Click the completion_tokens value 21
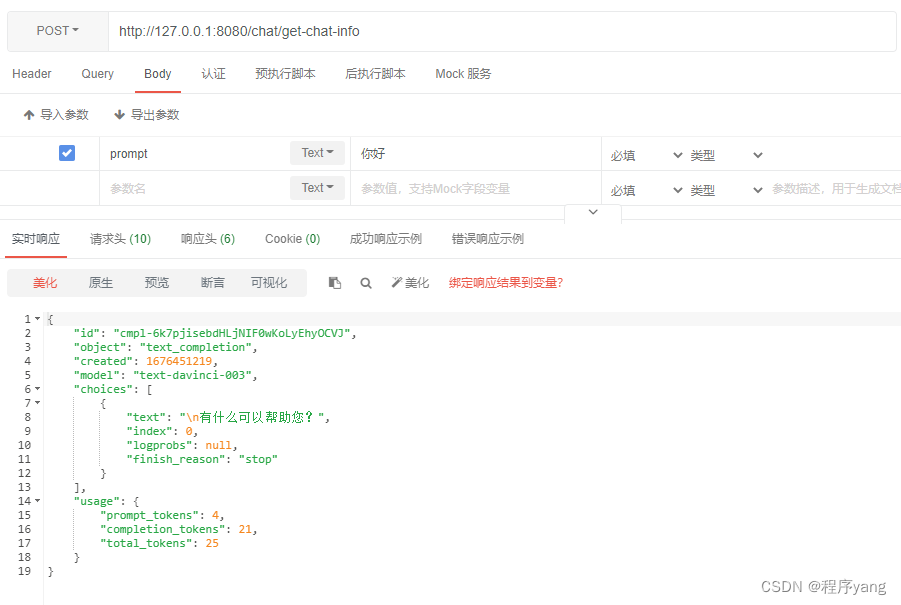The height and width of the screenshot is (605, 901). pos(245,529)
